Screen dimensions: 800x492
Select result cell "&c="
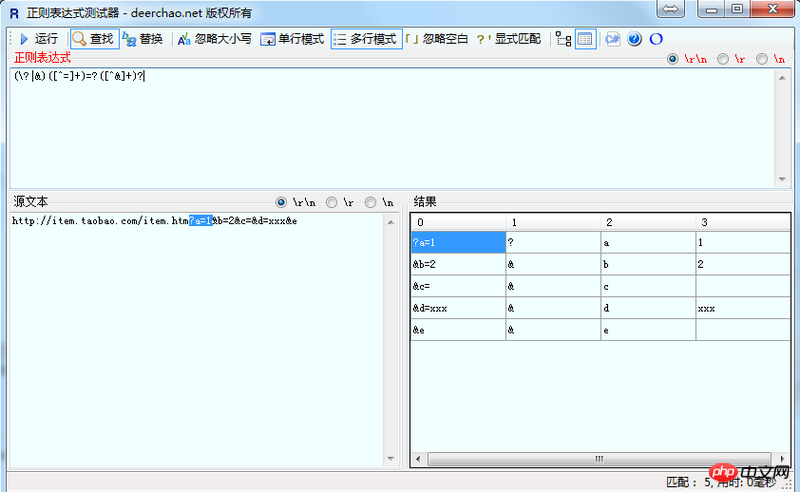[458, 286]
